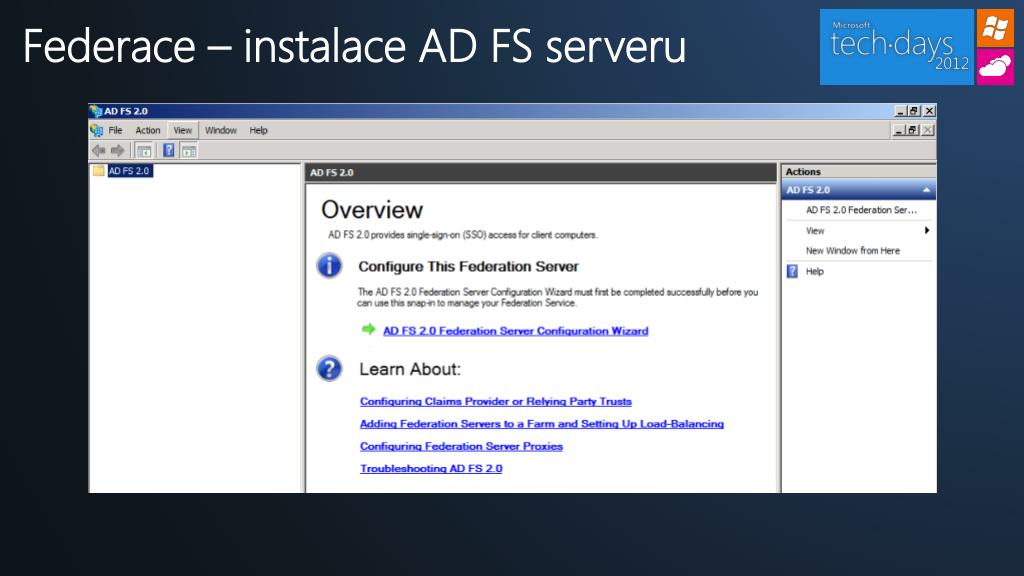
Task: Click the Help icon in Actions pane
Action: point(792,271)
